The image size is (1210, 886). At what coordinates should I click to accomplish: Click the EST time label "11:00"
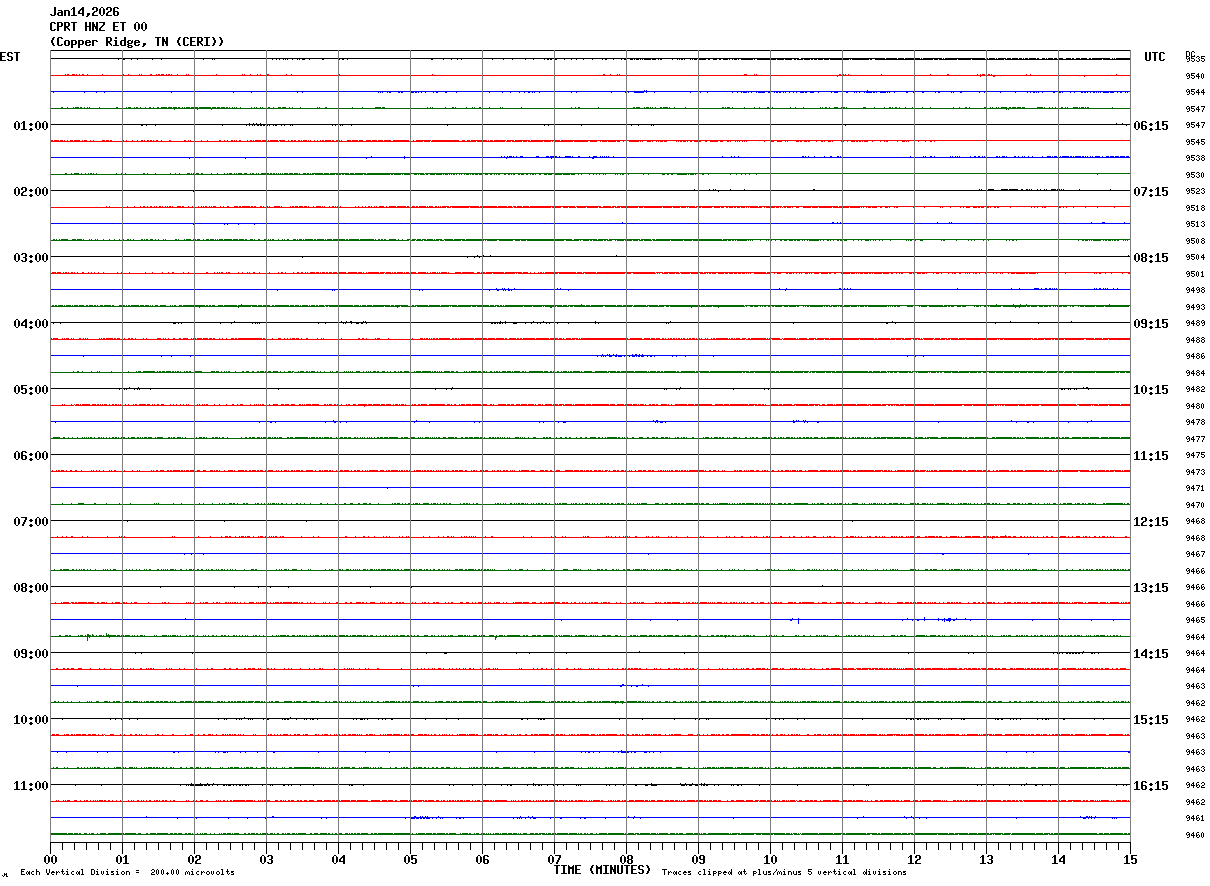pyautogui.click(x=31, y=786)
